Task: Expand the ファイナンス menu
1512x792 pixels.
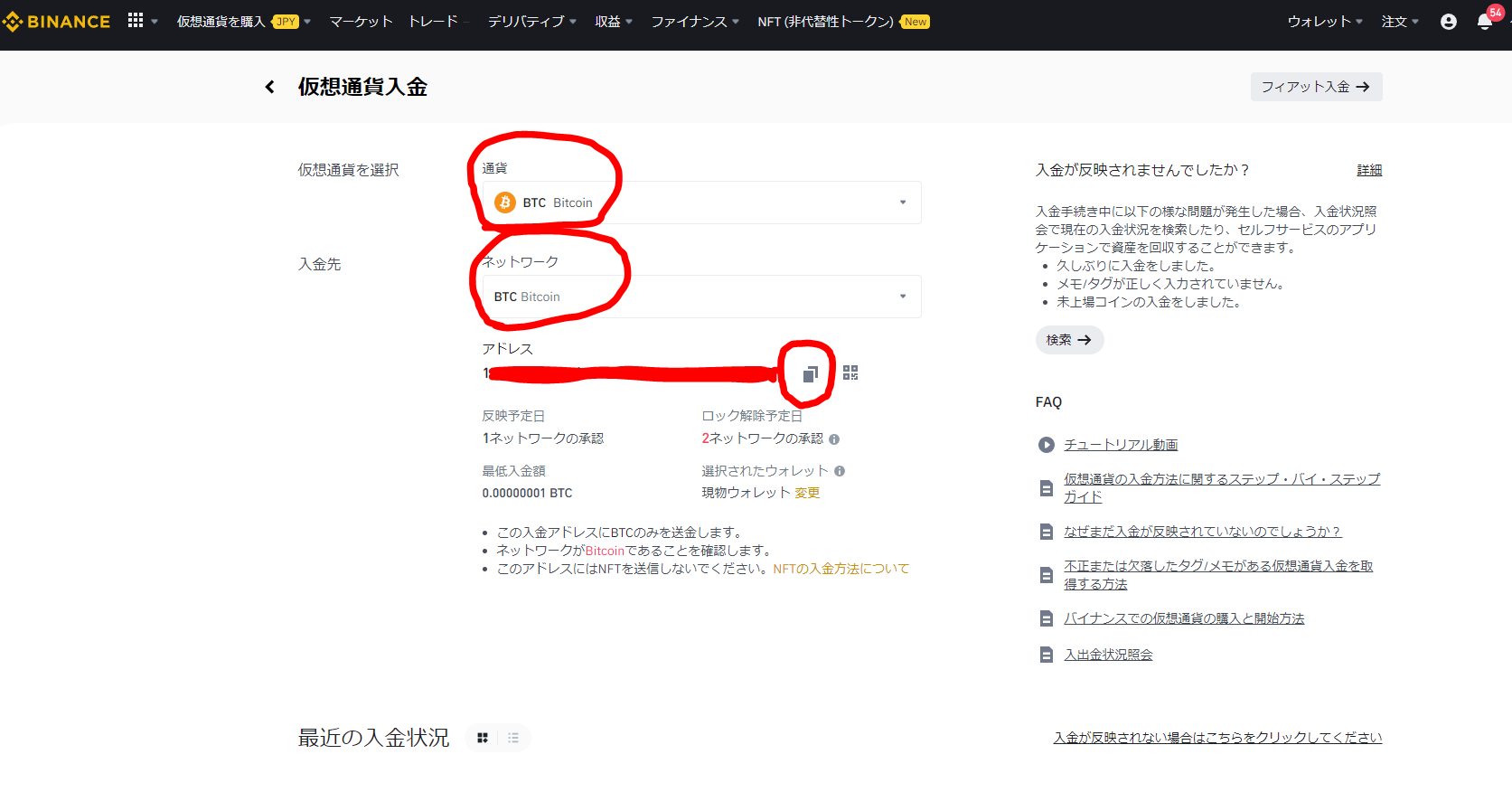Action: coord(695,22)
